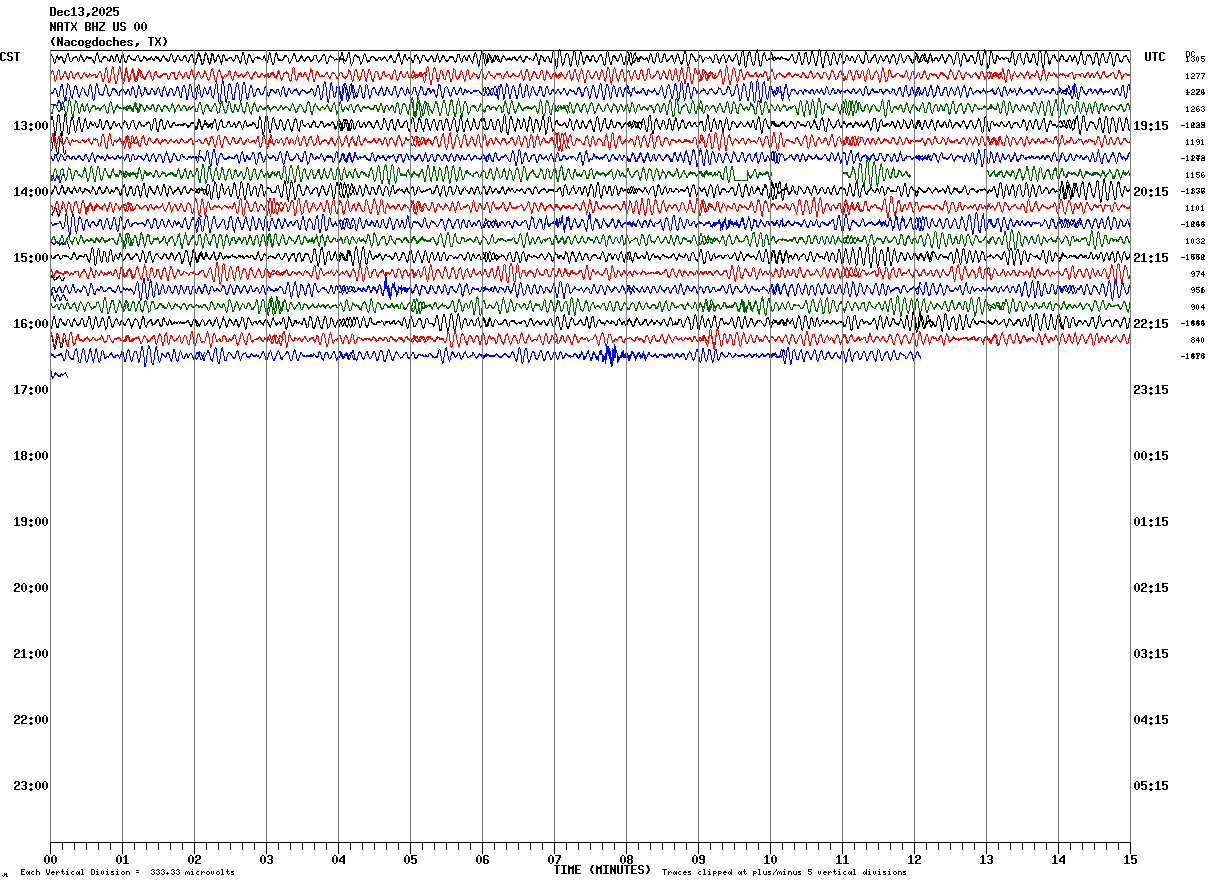Click the Each Vertical Division 333.33 microvolts note

127,873
